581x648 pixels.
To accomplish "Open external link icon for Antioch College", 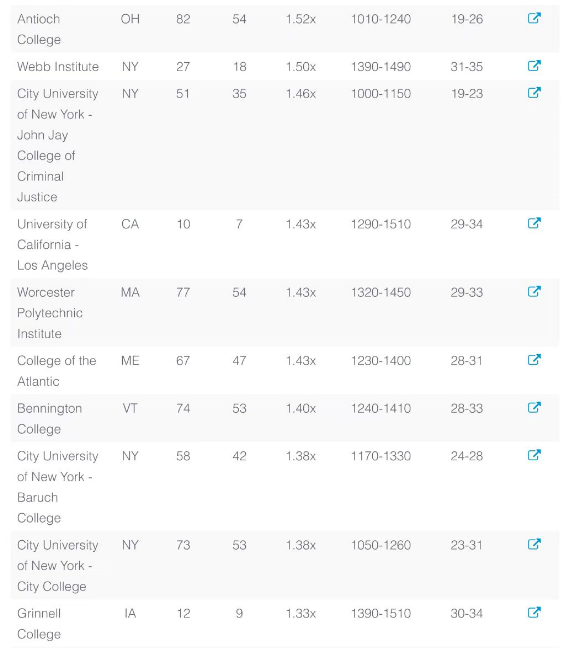I will 534,18.
